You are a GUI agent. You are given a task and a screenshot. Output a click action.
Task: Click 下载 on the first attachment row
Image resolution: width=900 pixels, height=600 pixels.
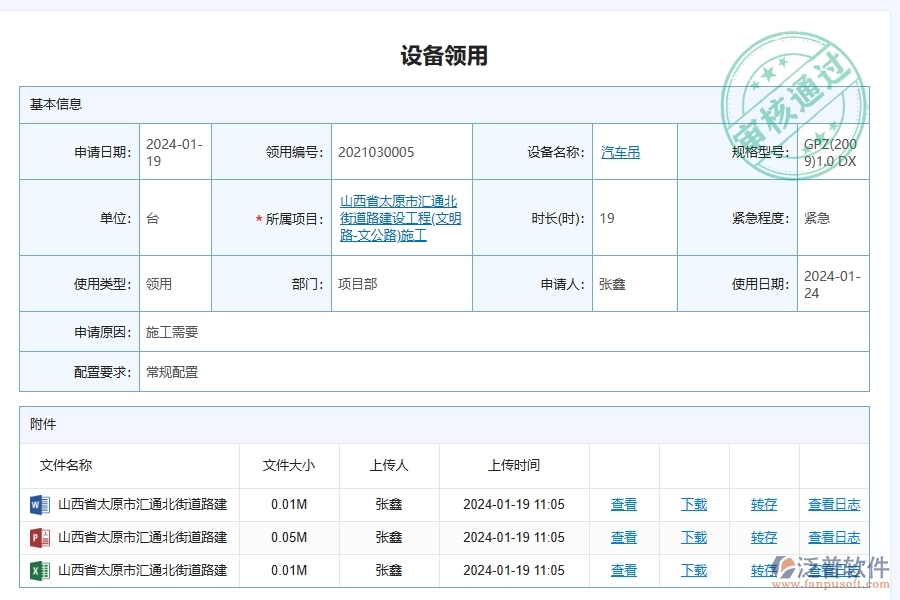tap(693, 505)
